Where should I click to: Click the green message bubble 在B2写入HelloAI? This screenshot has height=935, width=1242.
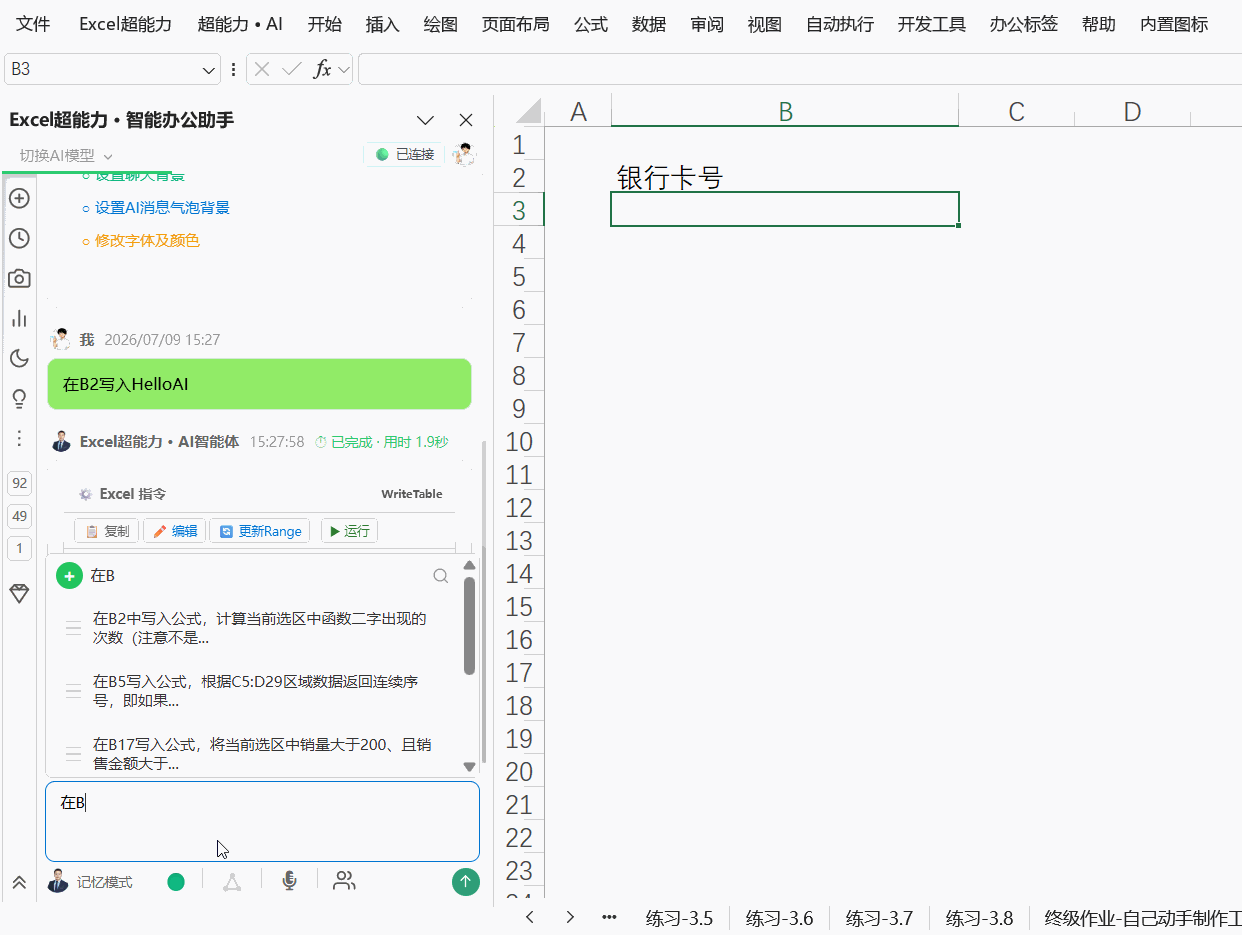point(259,384)
